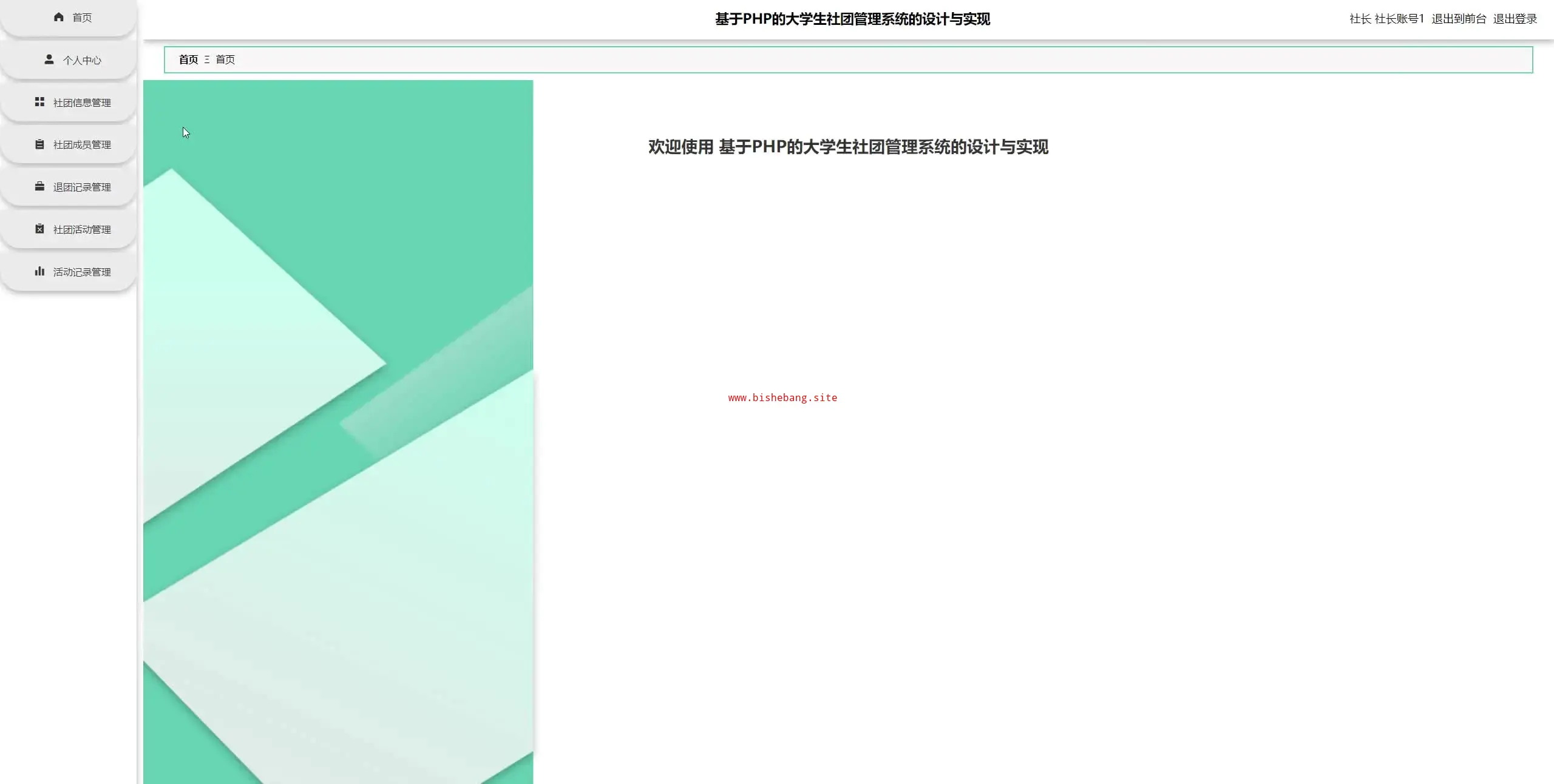Click the person icon for 个人中心

[x=49, y=59]
